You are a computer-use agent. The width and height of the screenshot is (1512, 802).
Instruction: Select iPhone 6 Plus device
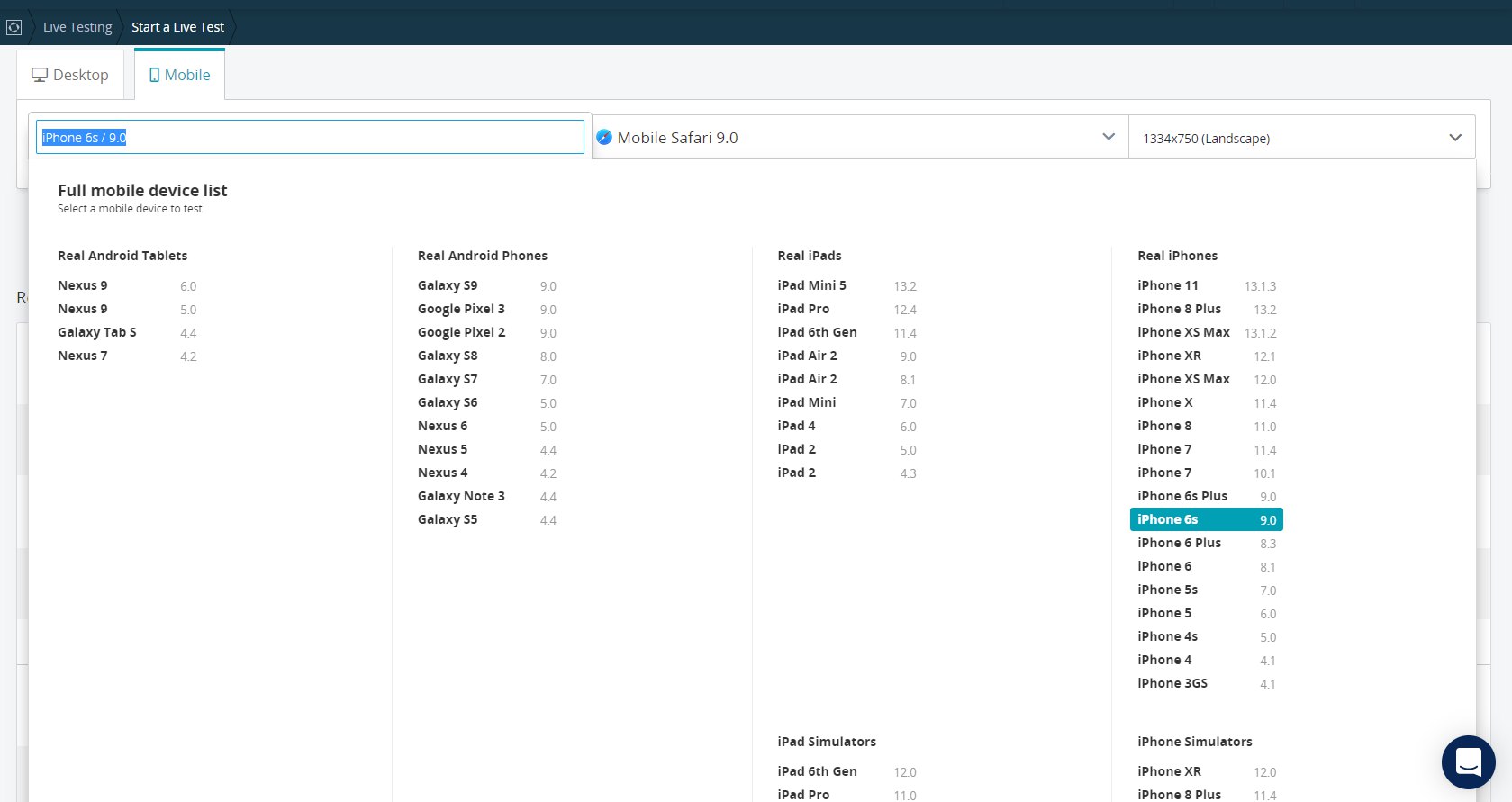[x=1207, y=543]
